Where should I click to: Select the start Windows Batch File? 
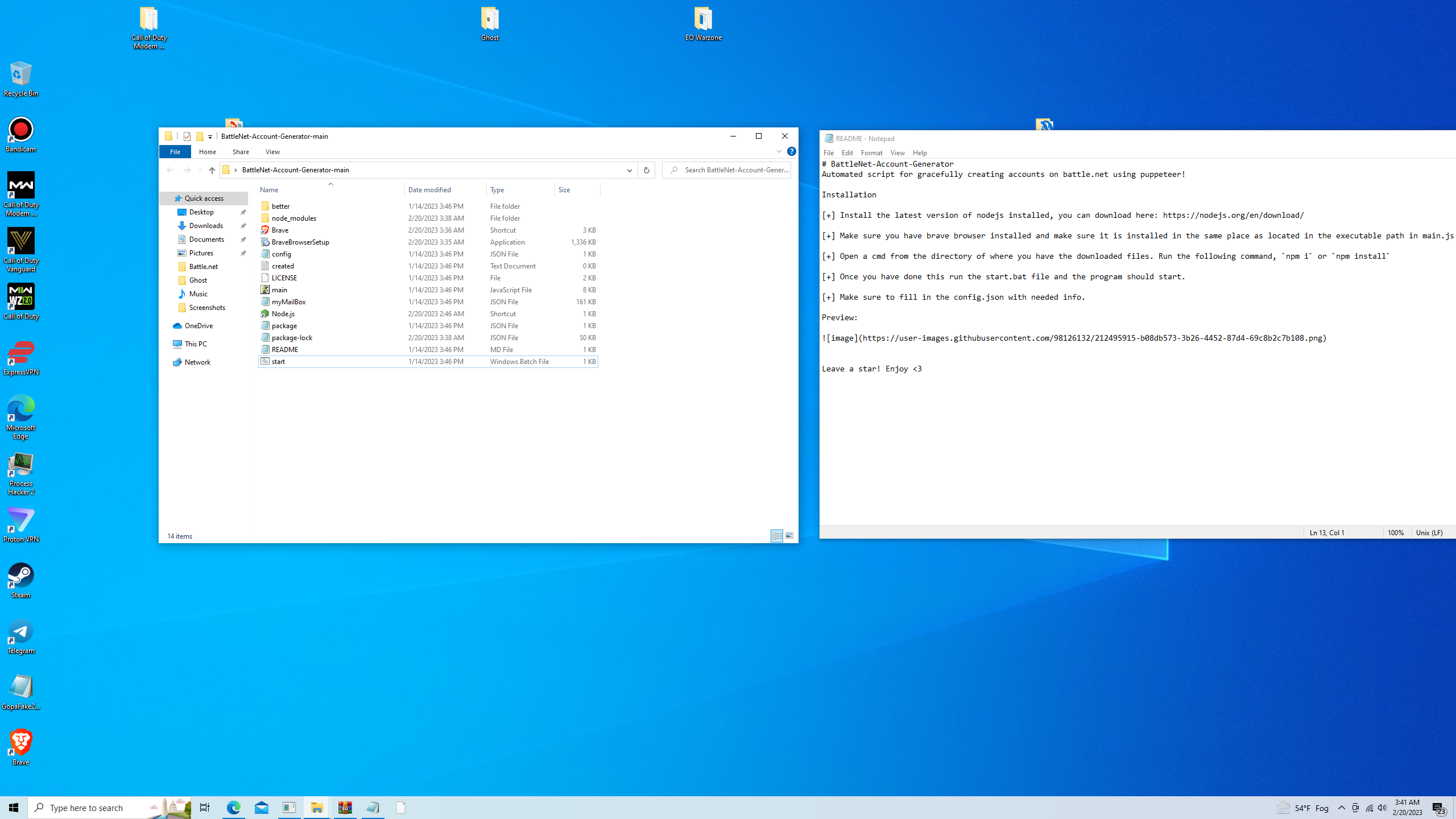point(279,362)
